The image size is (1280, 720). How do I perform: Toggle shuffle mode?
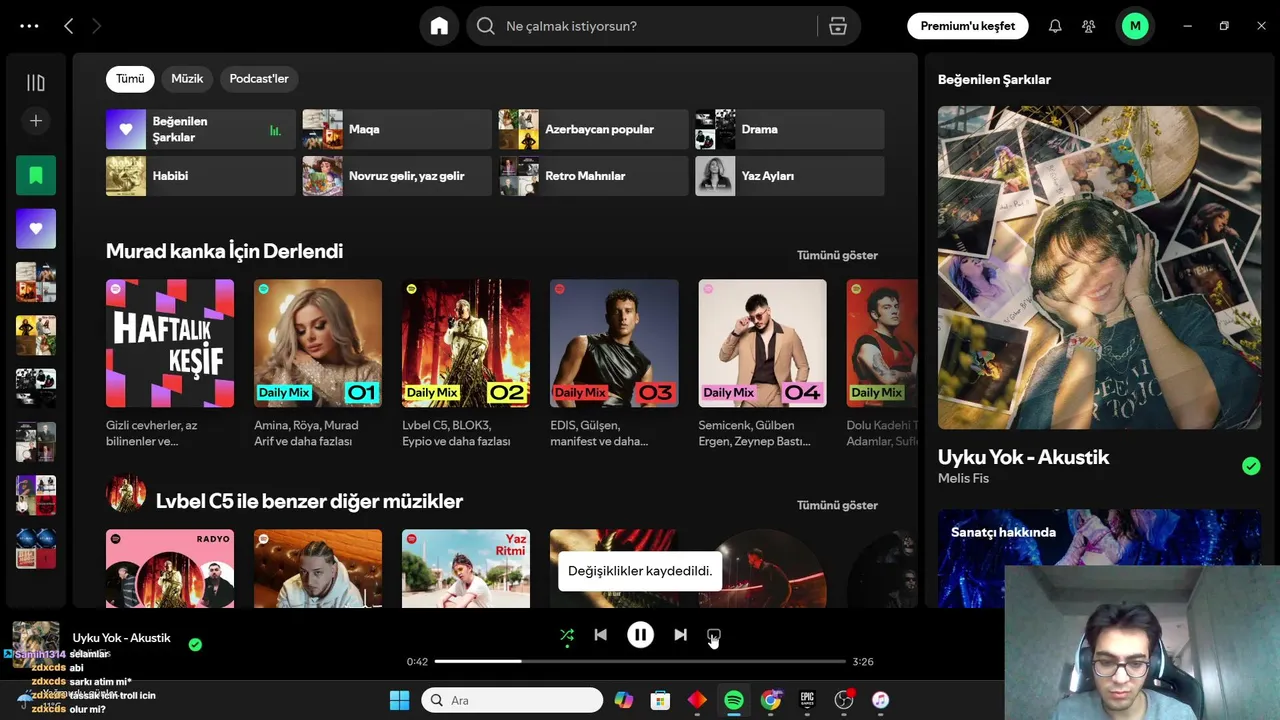tap(567, 635)
